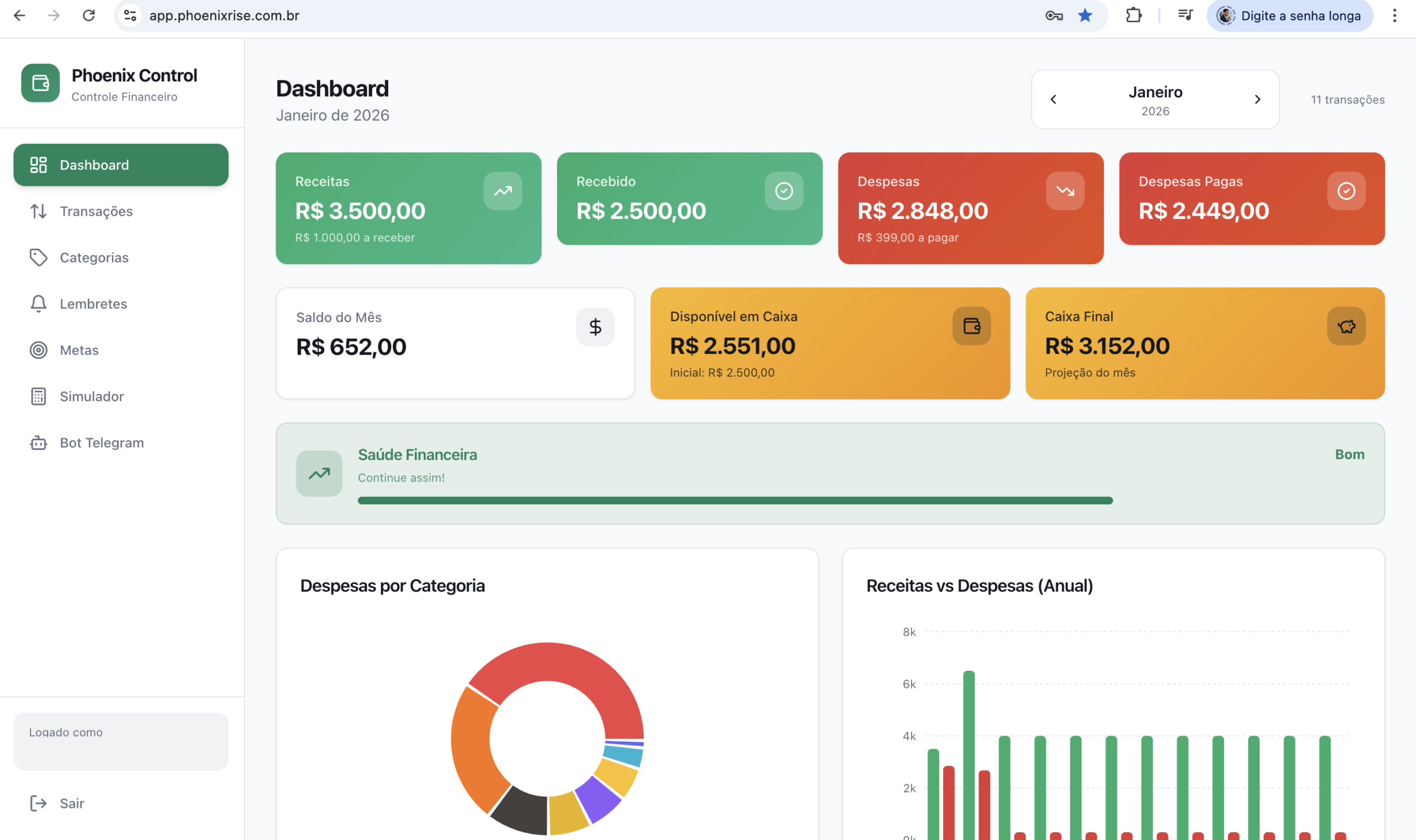The width and height of the screenshot is (1416, 840).
Task: Open Lembretes from sidebar
Action: 121,304
